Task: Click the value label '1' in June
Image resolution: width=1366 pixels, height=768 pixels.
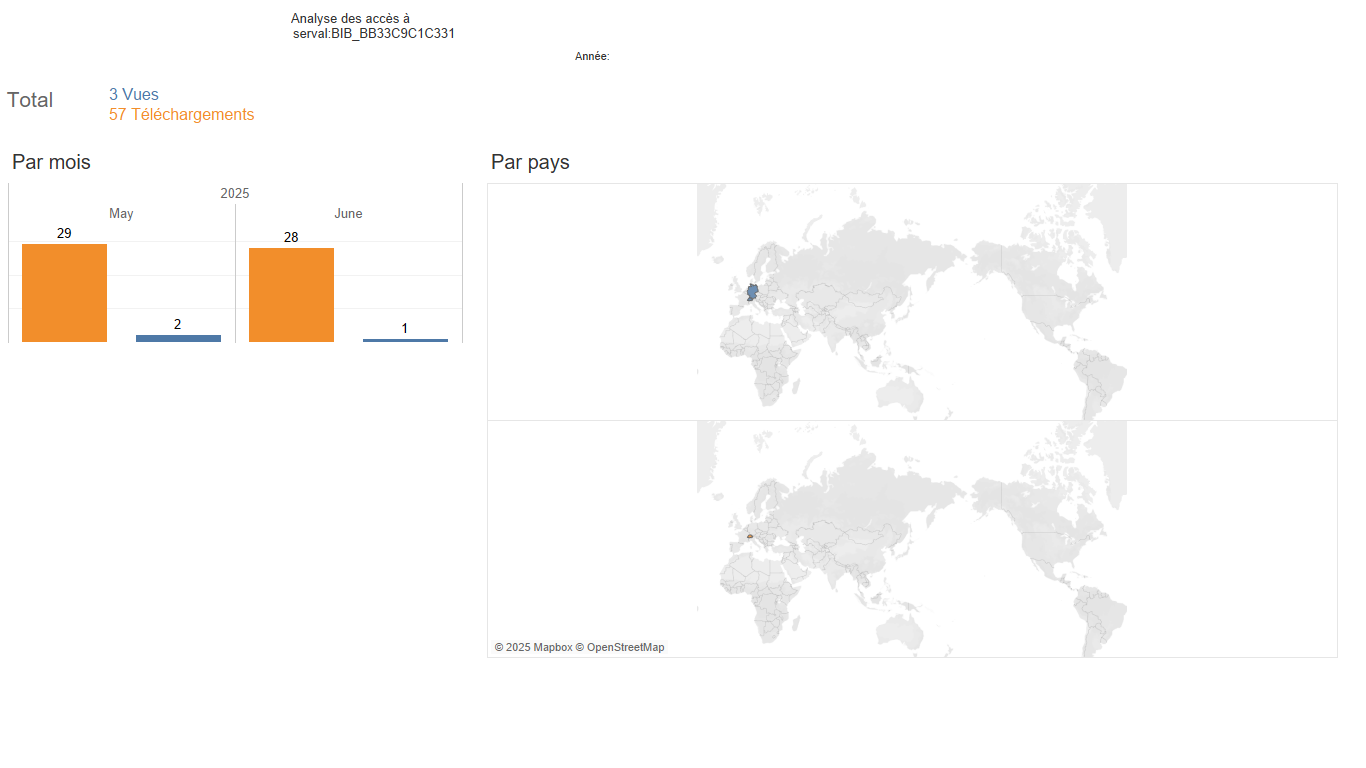Action: pos(405,328)
